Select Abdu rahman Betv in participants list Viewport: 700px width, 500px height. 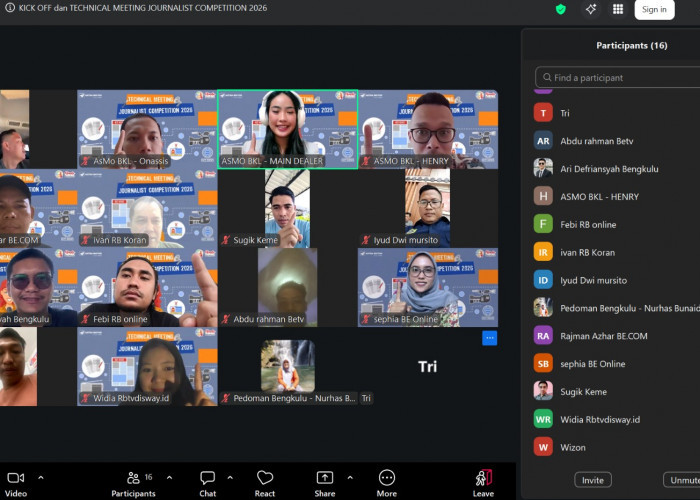tap(617, 141)
